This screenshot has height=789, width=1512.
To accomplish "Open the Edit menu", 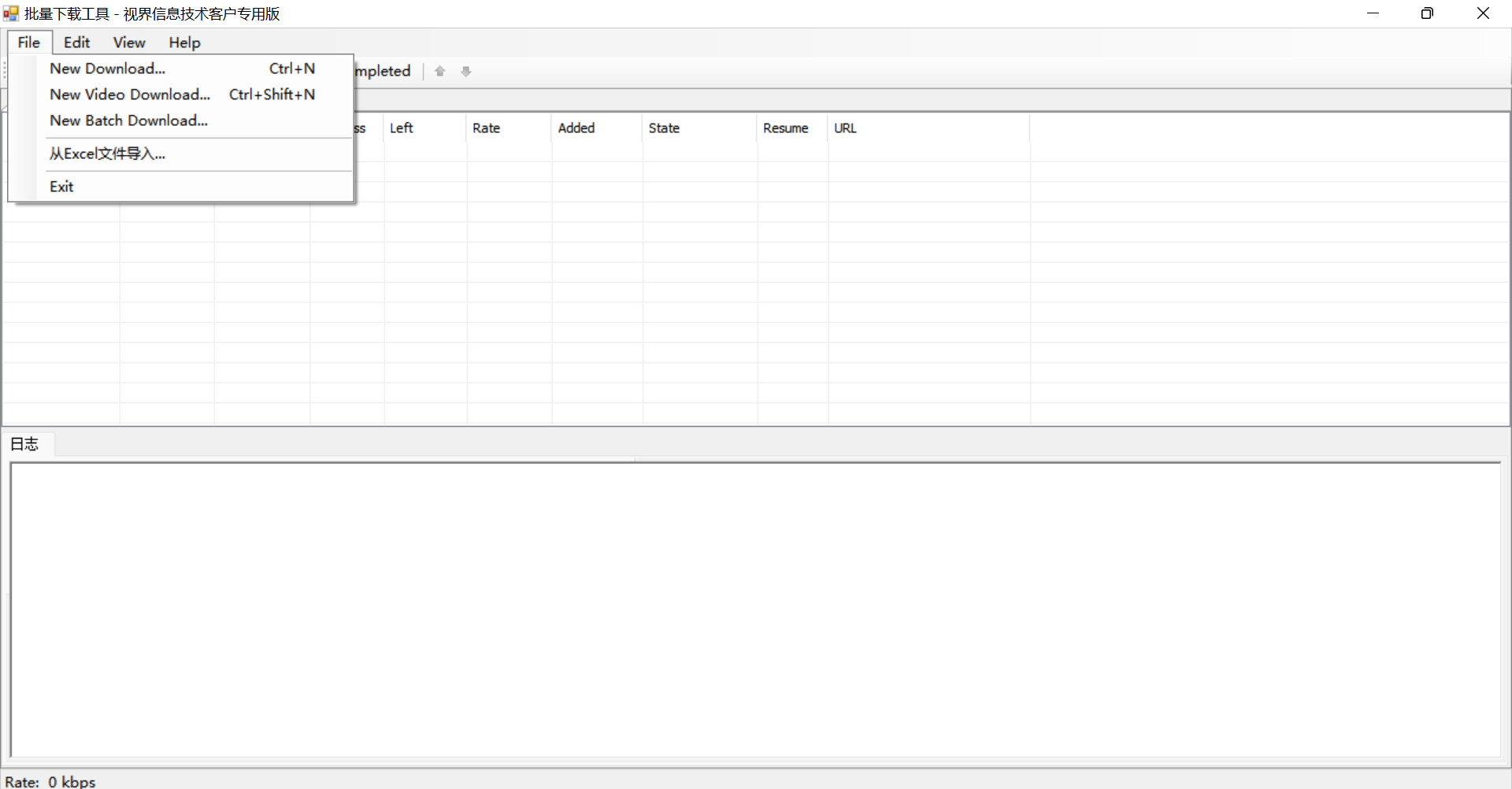I will pos(76,43).
